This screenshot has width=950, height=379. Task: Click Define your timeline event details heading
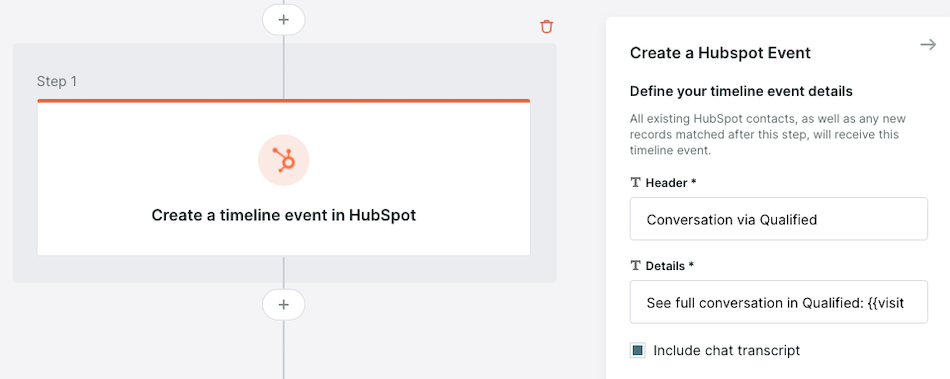pyautogui.click(x=742, y=91)
